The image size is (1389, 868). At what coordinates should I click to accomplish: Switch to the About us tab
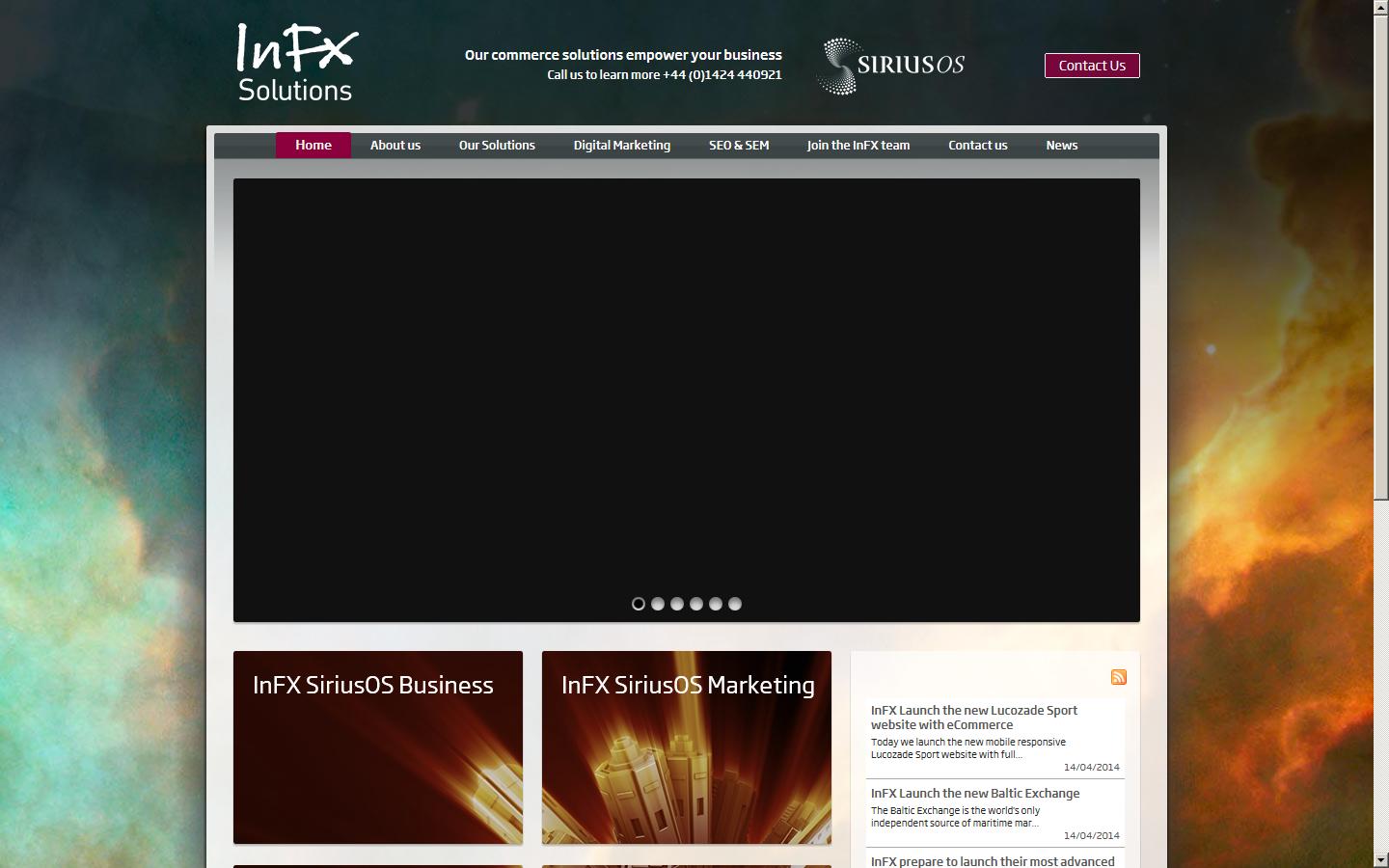pyautogui.click(x=395, y=145)
